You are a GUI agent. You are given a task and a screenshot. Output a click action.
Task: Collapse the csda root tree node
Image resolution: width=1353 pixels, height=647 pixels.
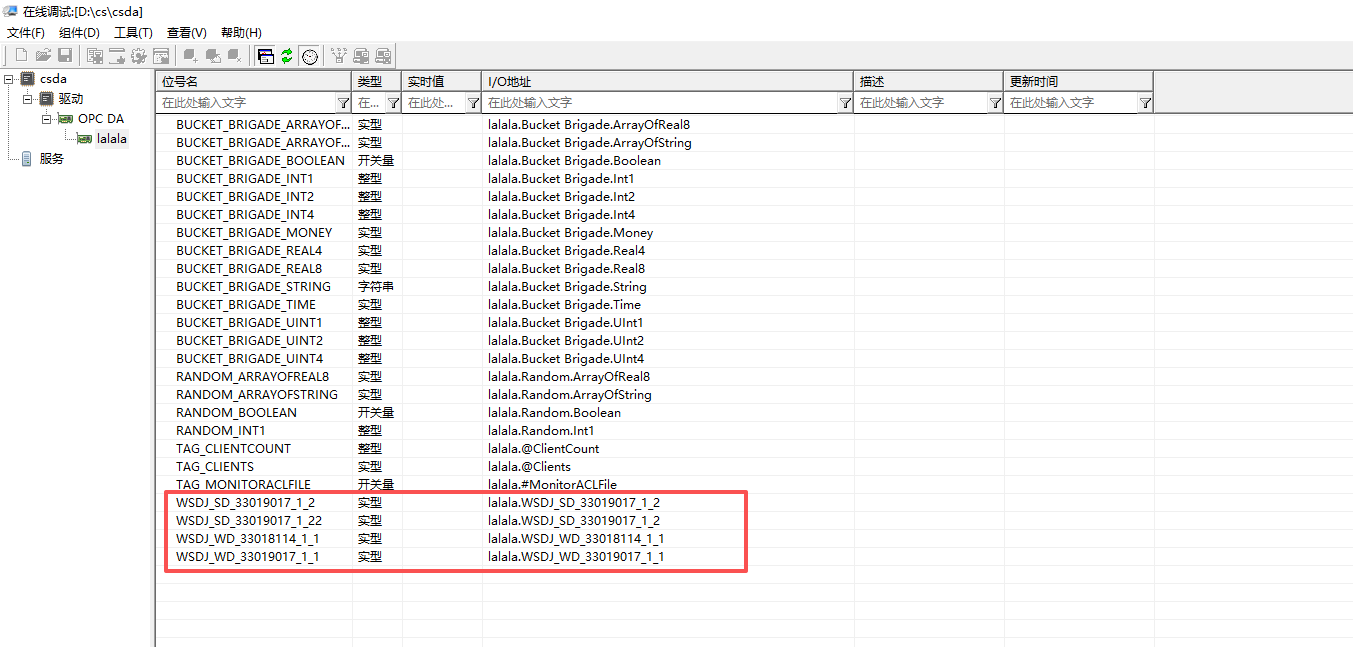point(9,79)
